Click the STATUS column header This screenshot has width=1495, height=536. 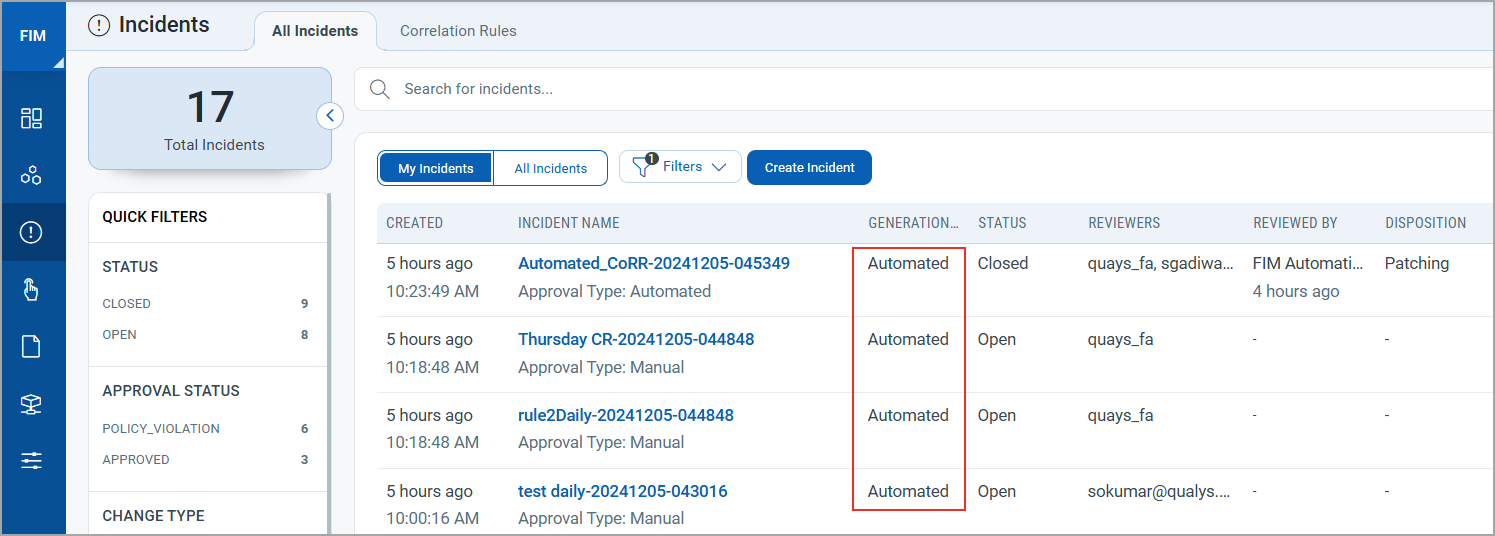[x=1002, y=223]
